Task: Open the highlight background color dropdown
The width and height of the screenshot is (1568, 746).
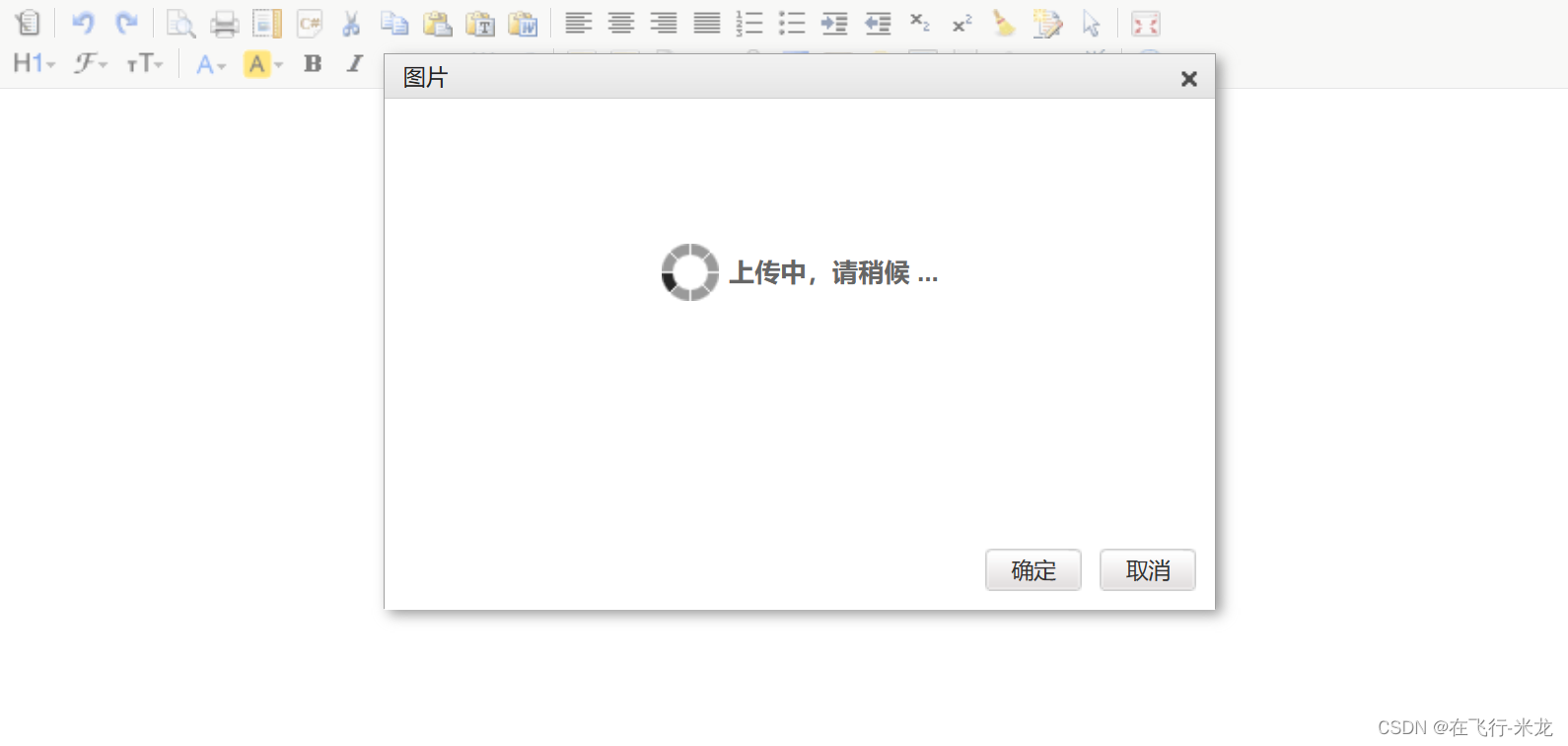Action: 263,64
